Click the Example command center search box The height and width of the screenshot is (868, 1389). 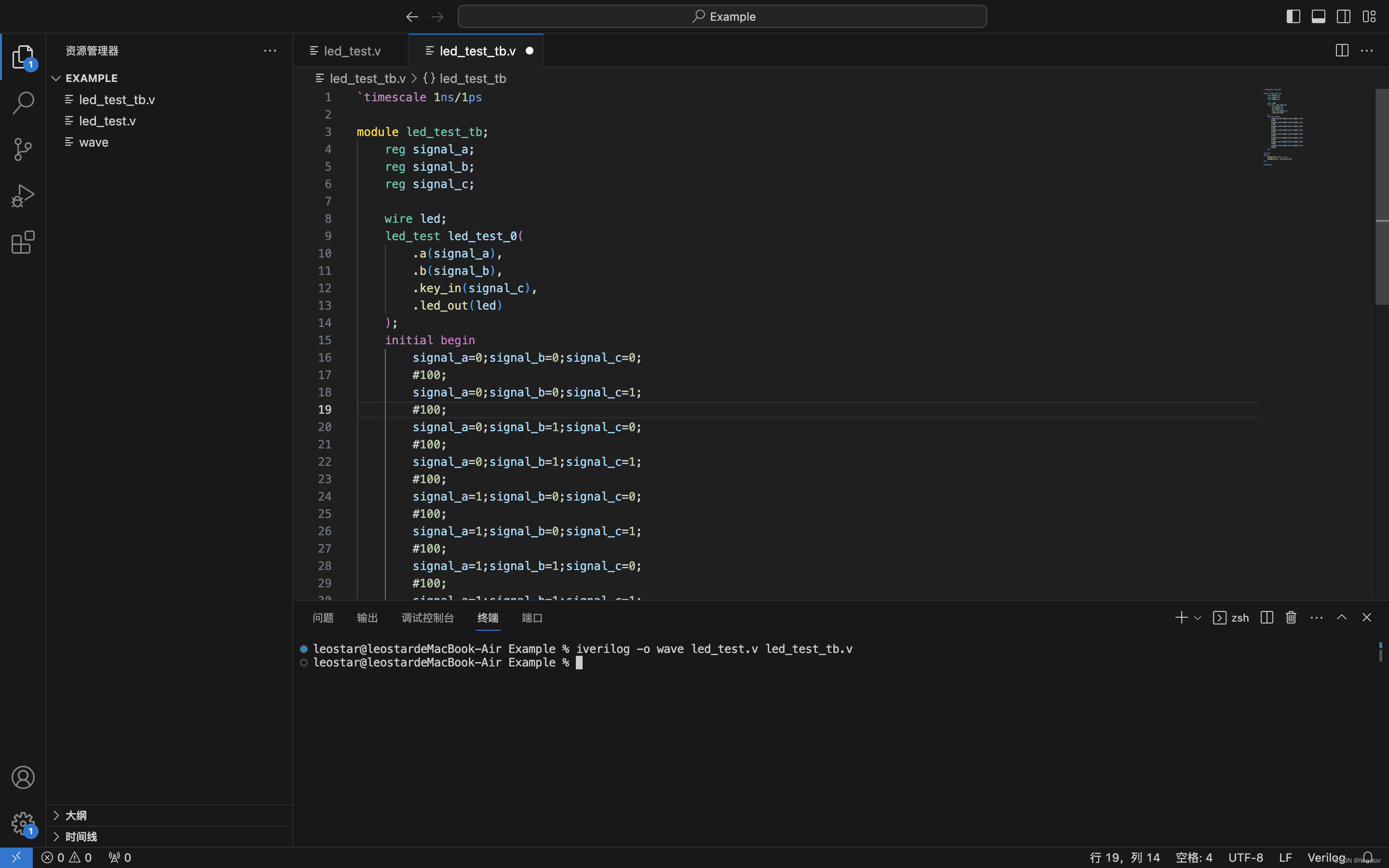click(722, 17)
